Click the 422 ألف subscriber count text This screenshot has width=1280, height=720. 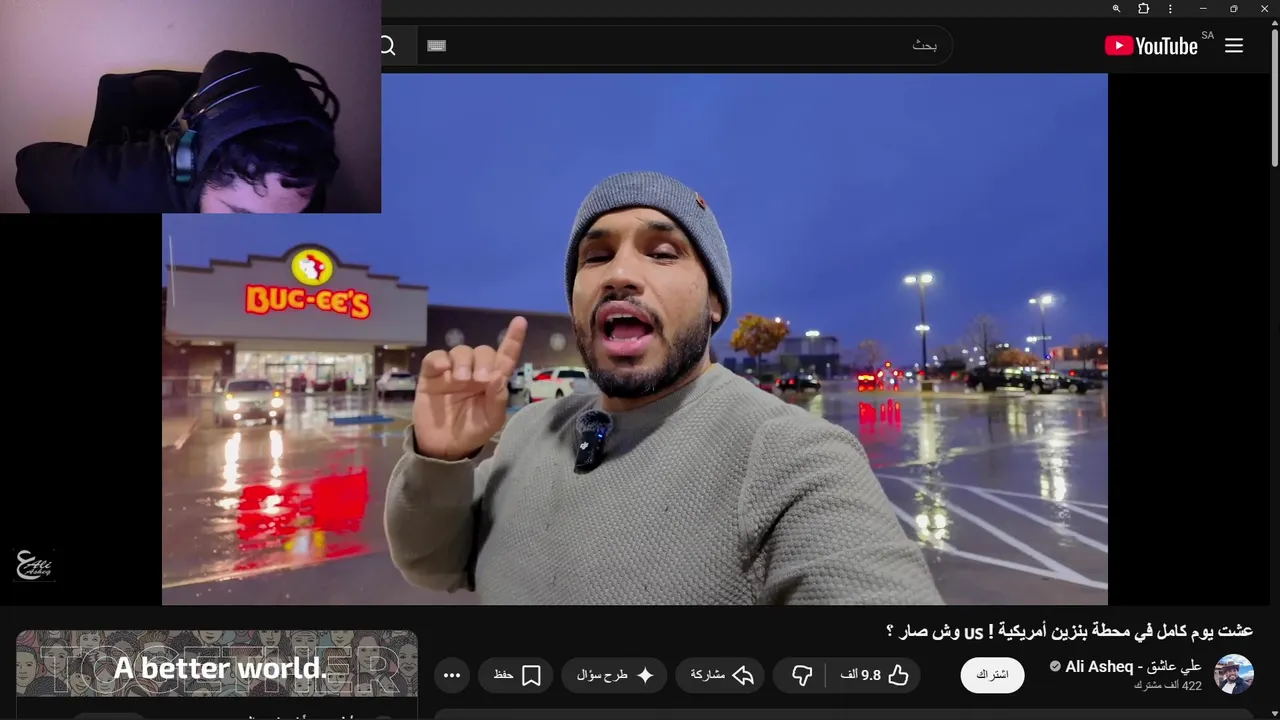(1167, 686)
